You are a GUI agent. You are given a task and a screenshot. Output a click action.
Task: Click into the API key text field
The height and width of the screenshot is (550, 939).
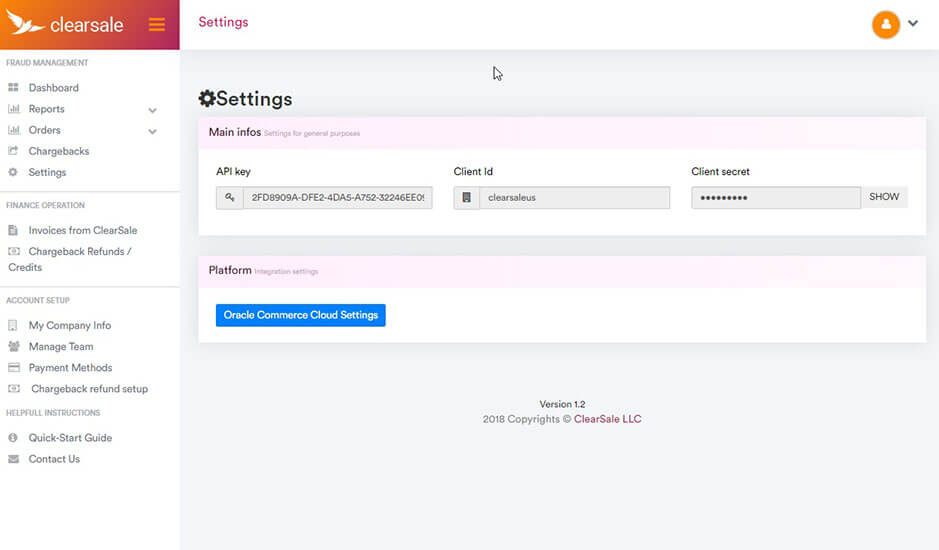[x=337, y=198]
